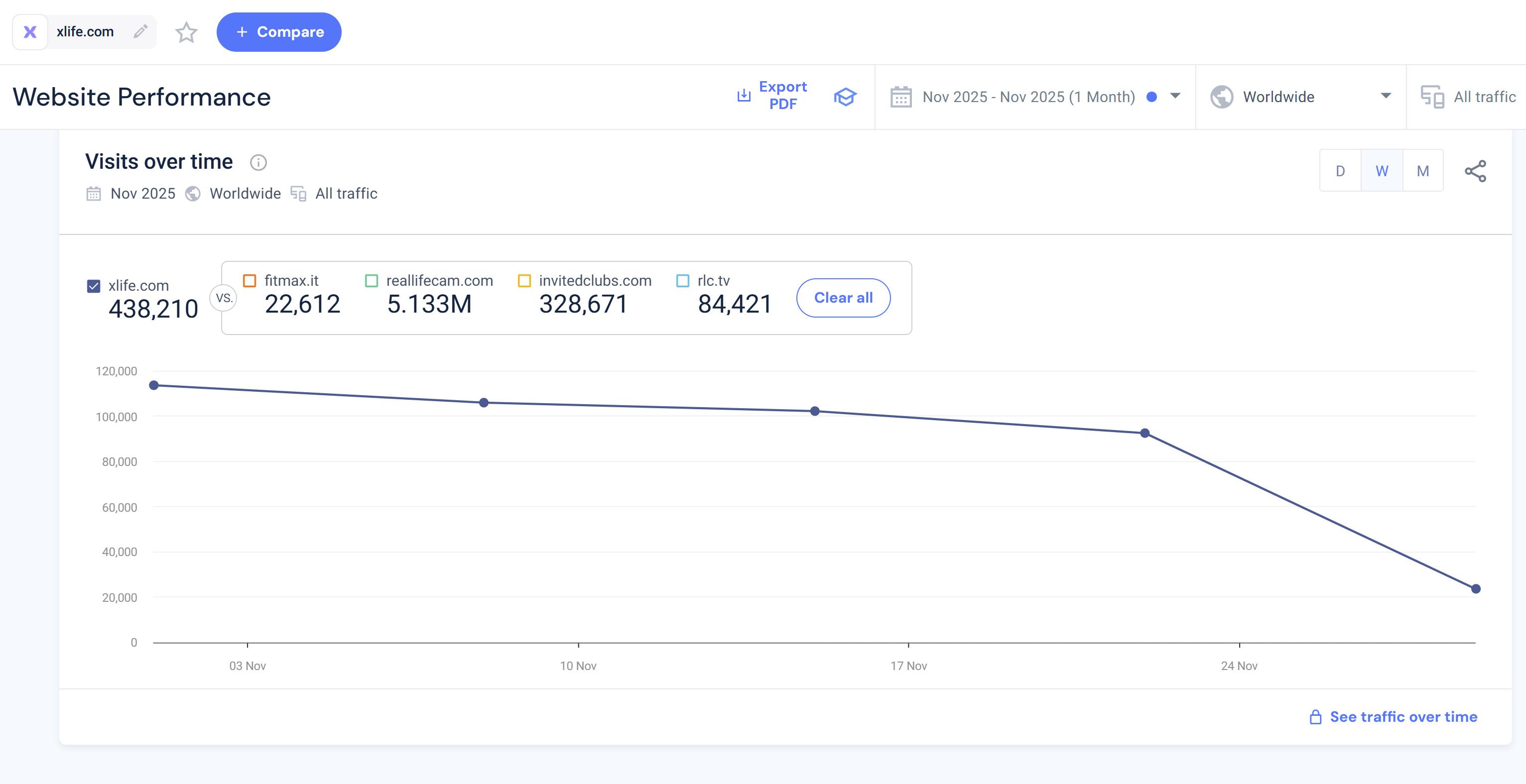Enable the fitmax.it comparison checkbox

click(250, 281)
